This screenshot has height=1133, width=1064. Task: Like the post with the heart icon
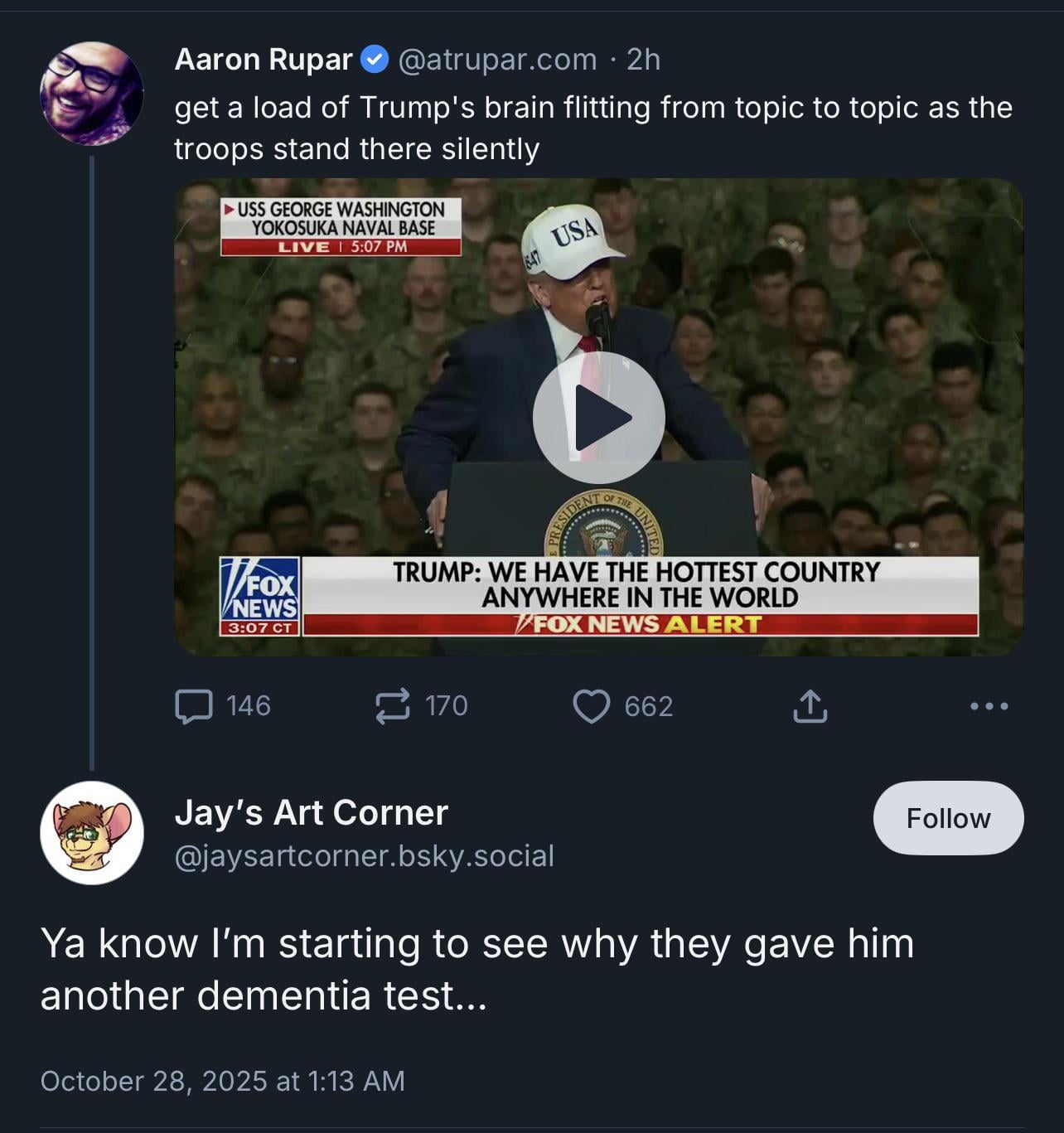click(x=591, y=706)
